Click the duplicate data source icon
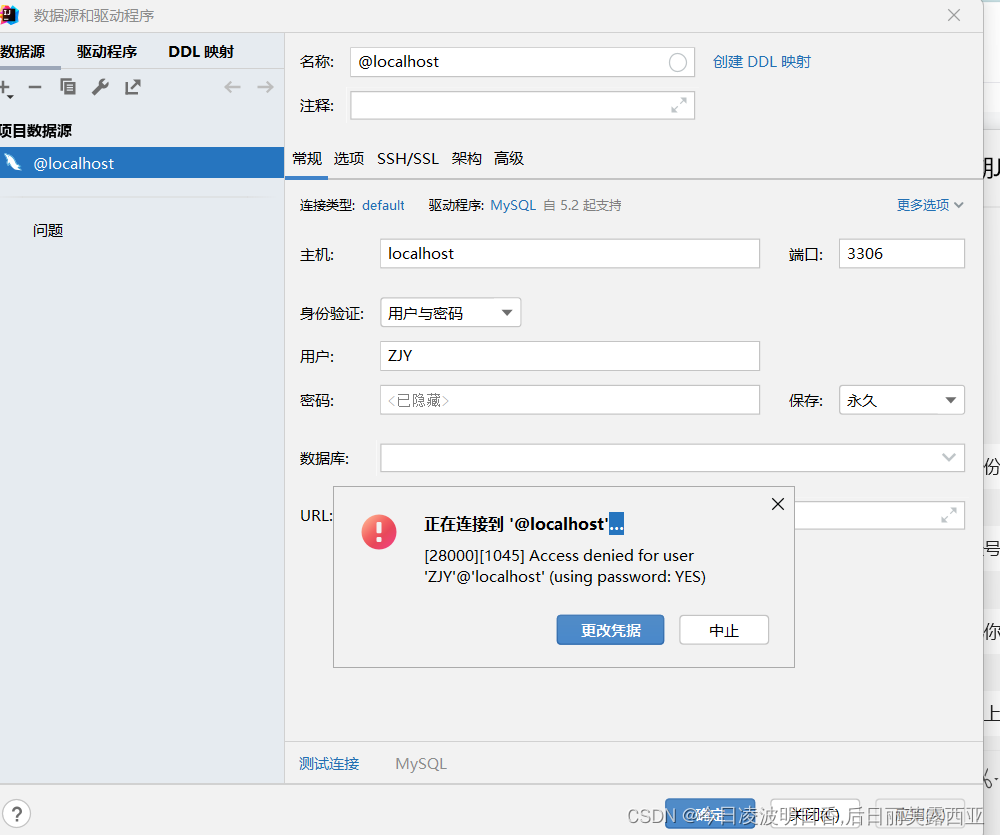This screenshot has height=835, width=1000. tap(67, 87)
